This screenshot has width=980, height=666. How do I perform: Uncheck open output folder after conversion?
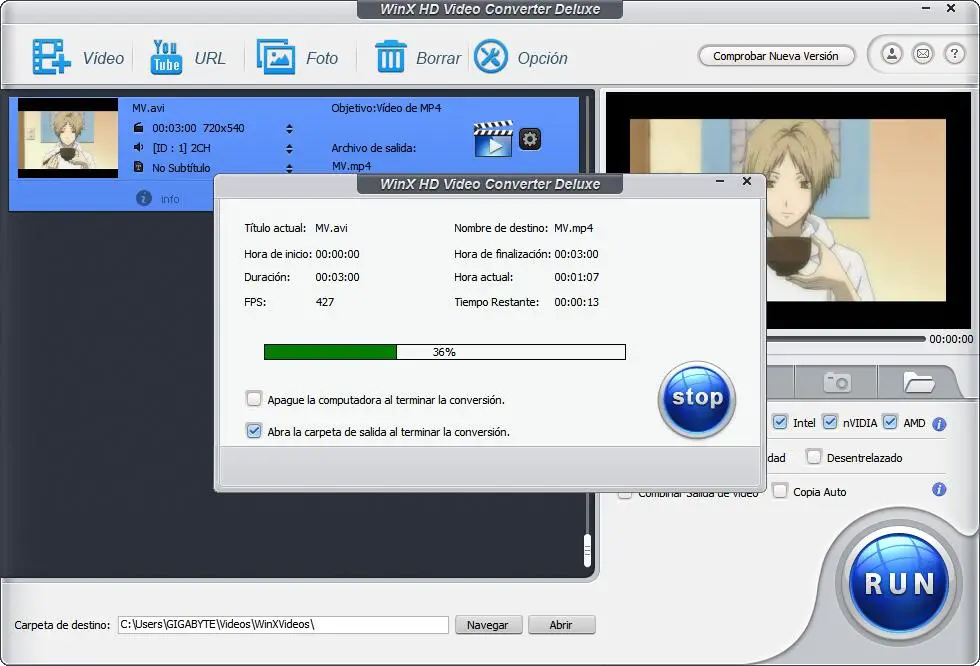click(x=254, y=430)
